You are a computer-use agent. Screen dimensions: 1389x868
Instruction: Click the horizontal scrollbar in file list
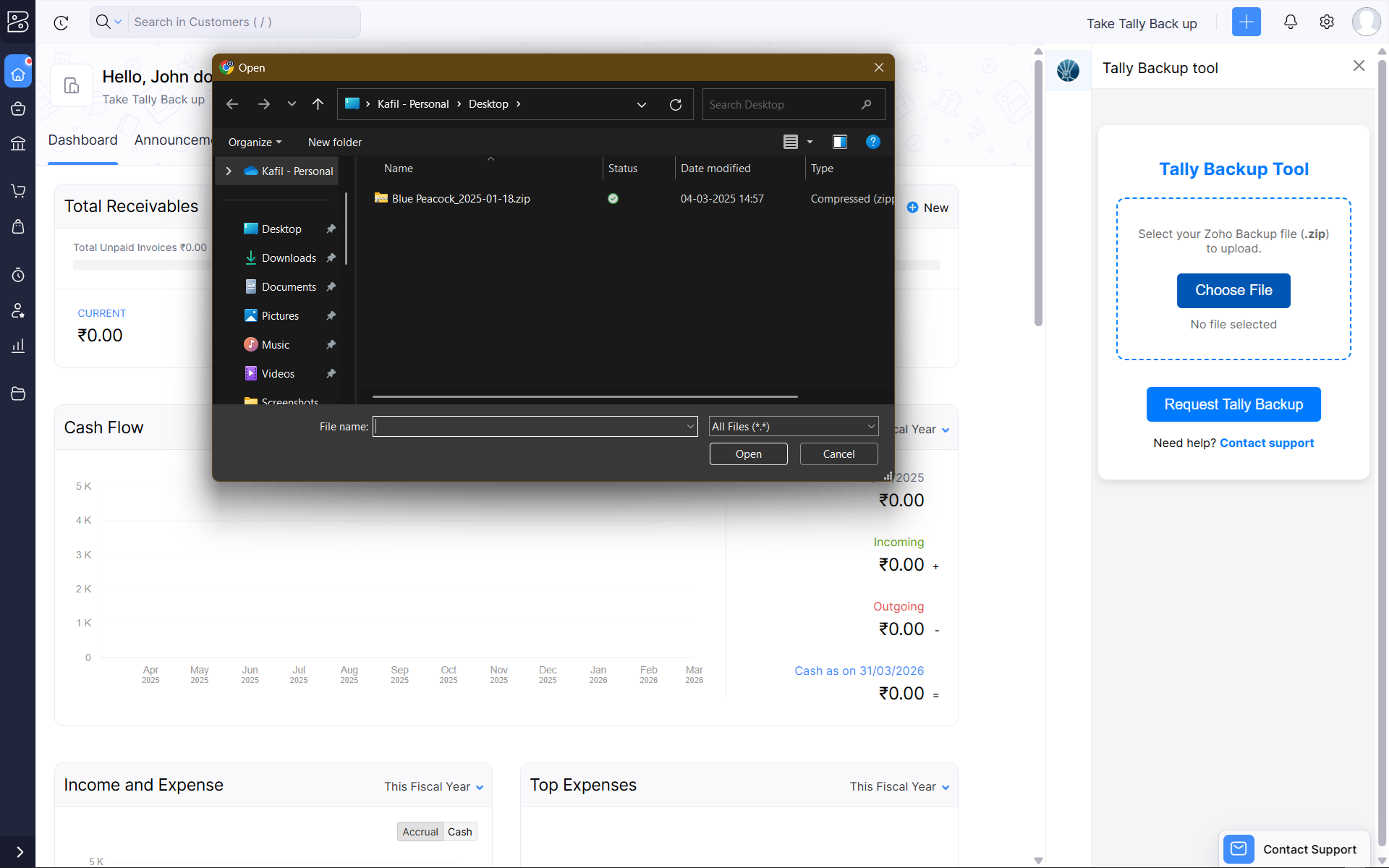pos(585,396)
